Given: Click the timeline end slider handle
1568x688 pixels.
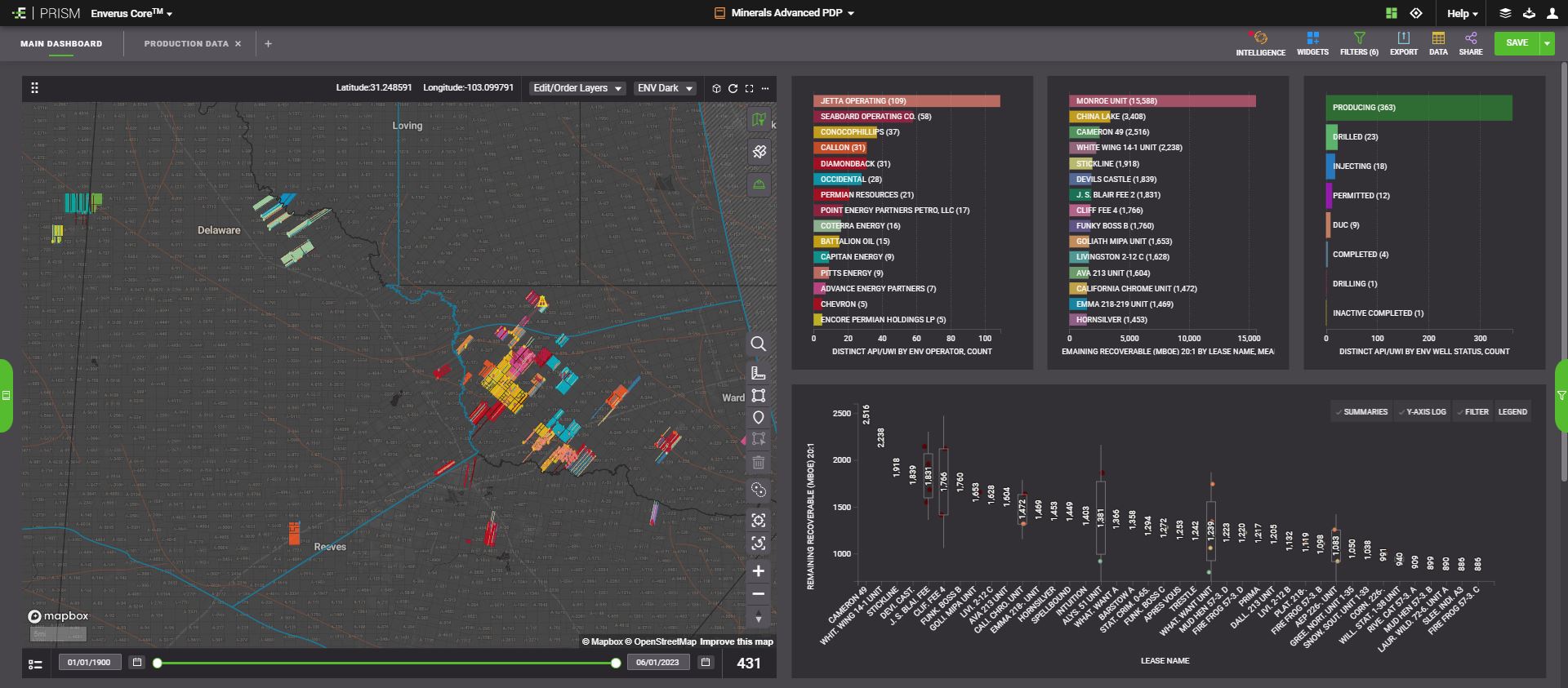Looking at the screenshot, I should [616, 664].
